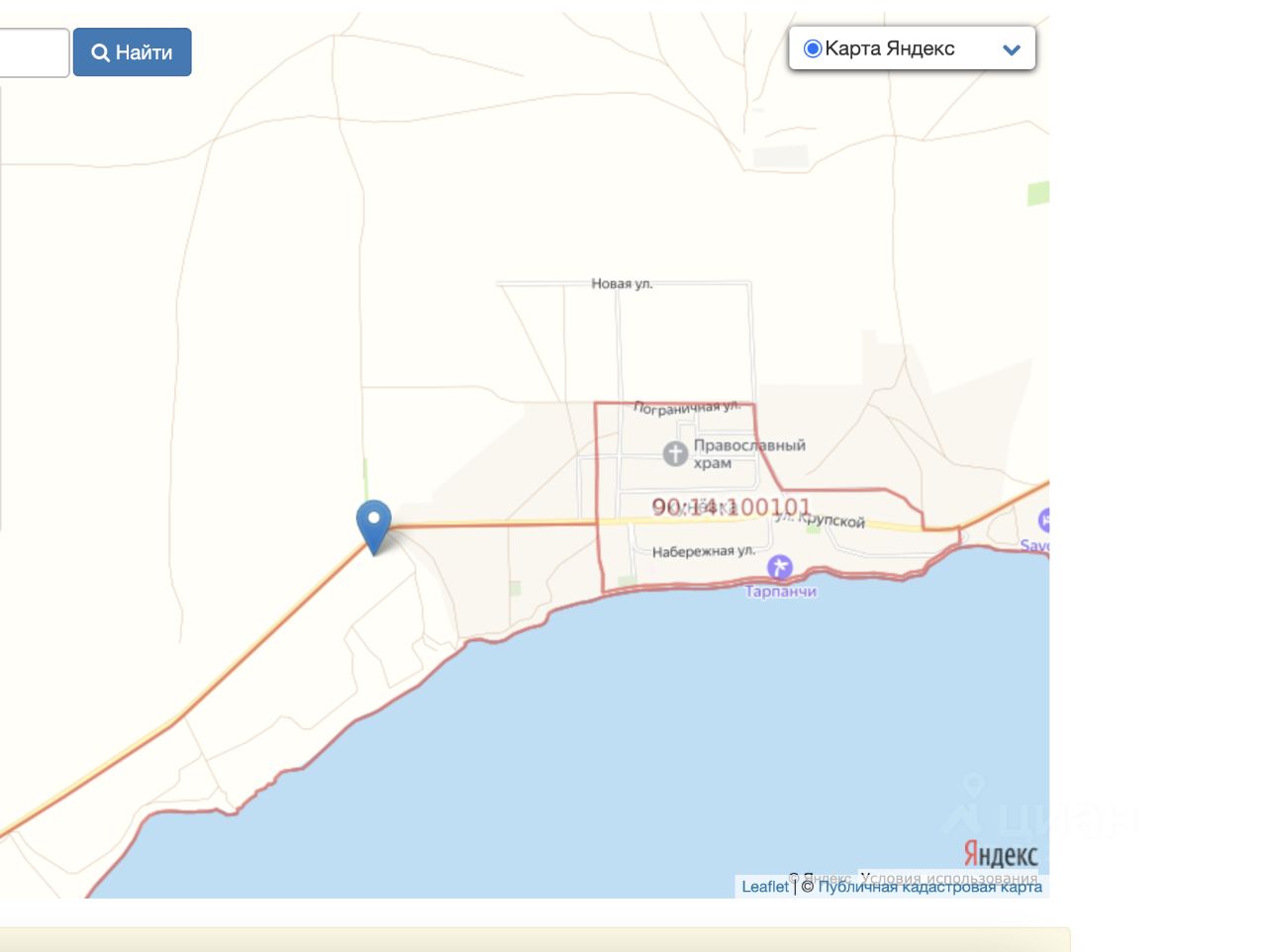The height and width of the screenshot is (952, 1267).
Task: Click the Карта Яндекс layer label
Action: pos(890,48)
